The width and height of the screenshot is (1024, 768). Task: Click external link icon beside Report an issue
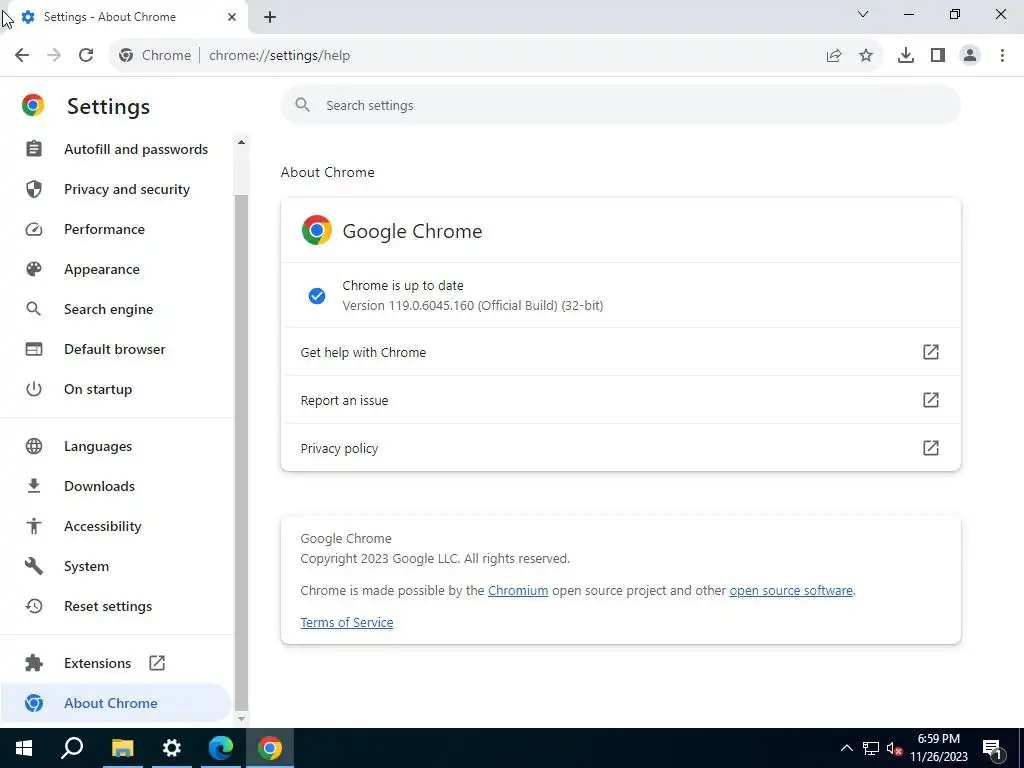[931, 400]
